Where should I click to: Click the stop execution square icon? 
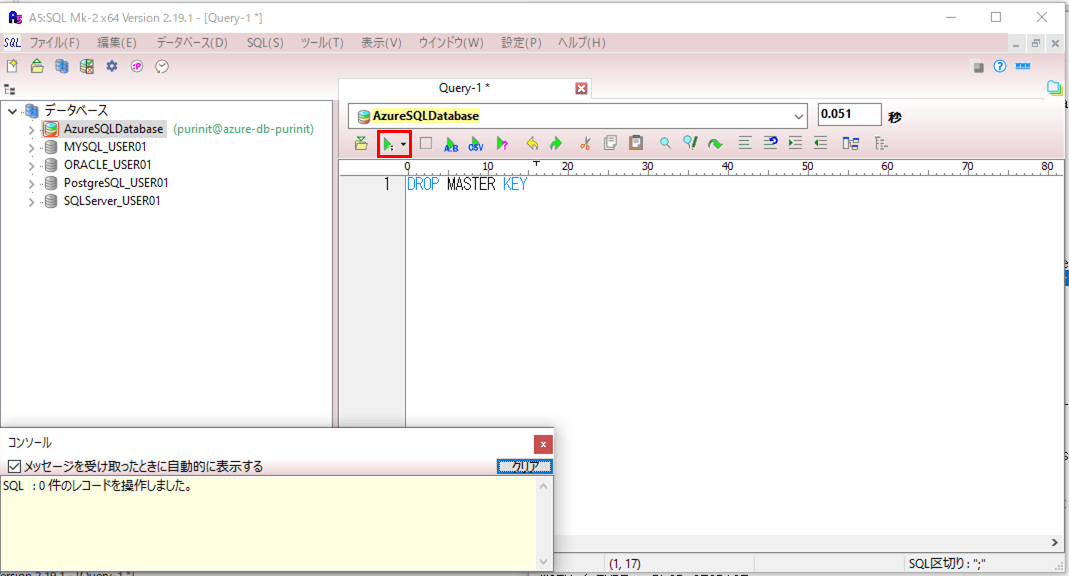426,143
